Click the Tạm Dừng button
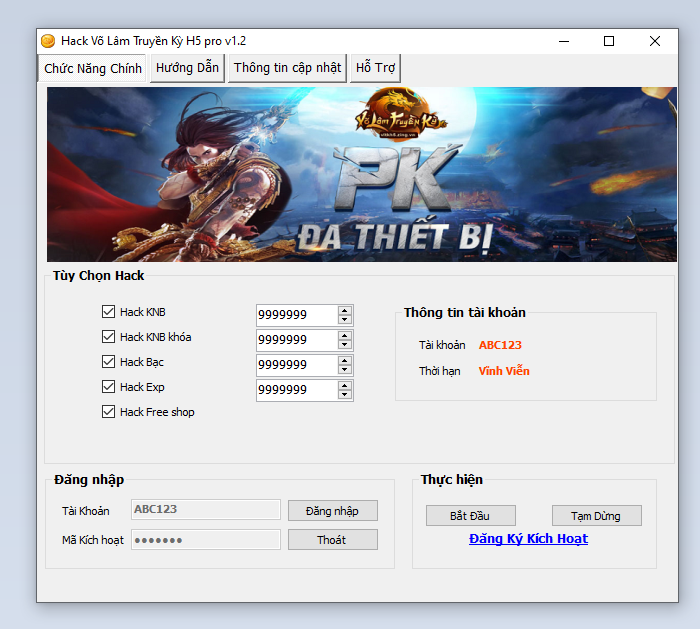 (x=596, y=516)
